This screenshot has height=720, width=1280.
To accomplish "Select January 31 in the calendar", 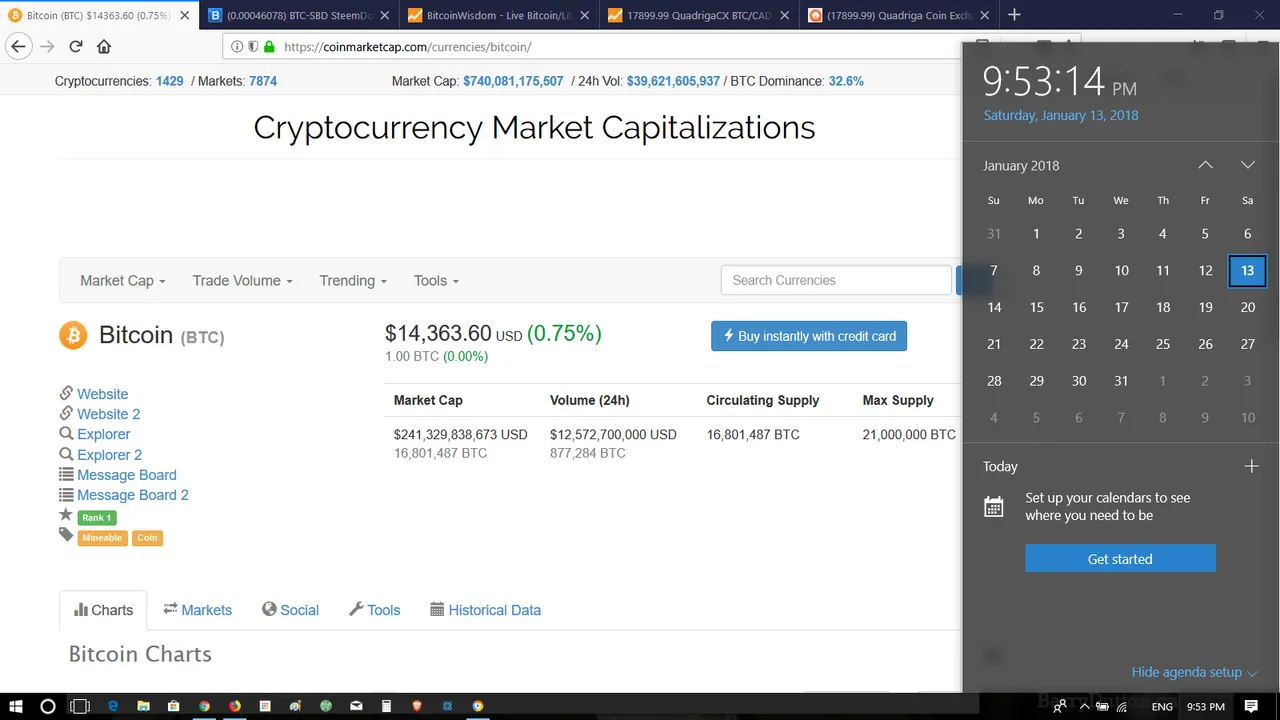I will coord(1121,381).
